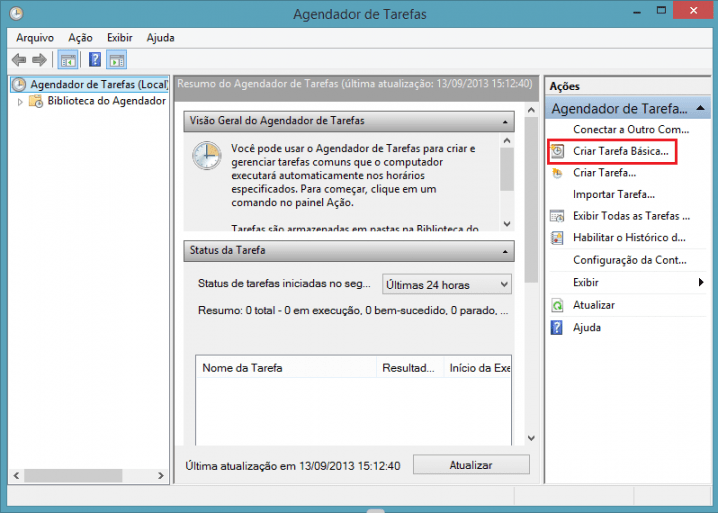Collapse the Status da Tarefa section
Screen dimensions: 718x513
point(505,251)
